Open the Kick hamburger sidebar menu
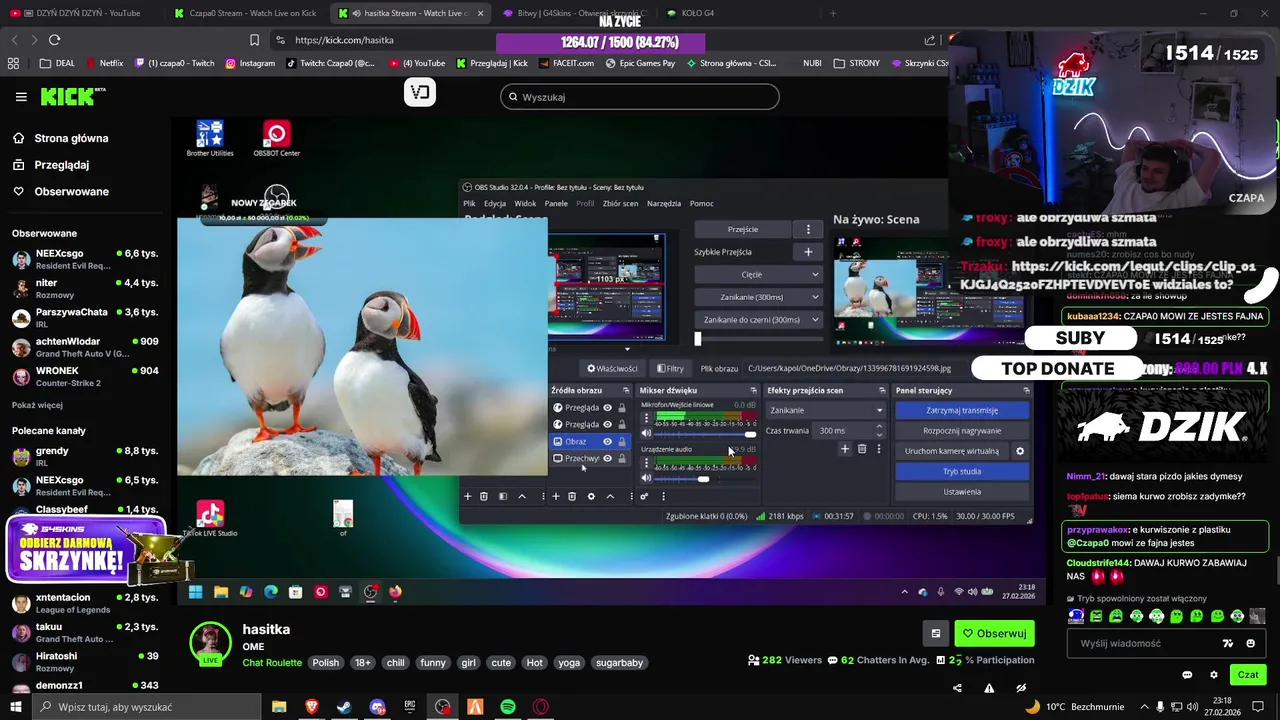Viewport: 1280px width, 720px height. (x=21, y=97)
